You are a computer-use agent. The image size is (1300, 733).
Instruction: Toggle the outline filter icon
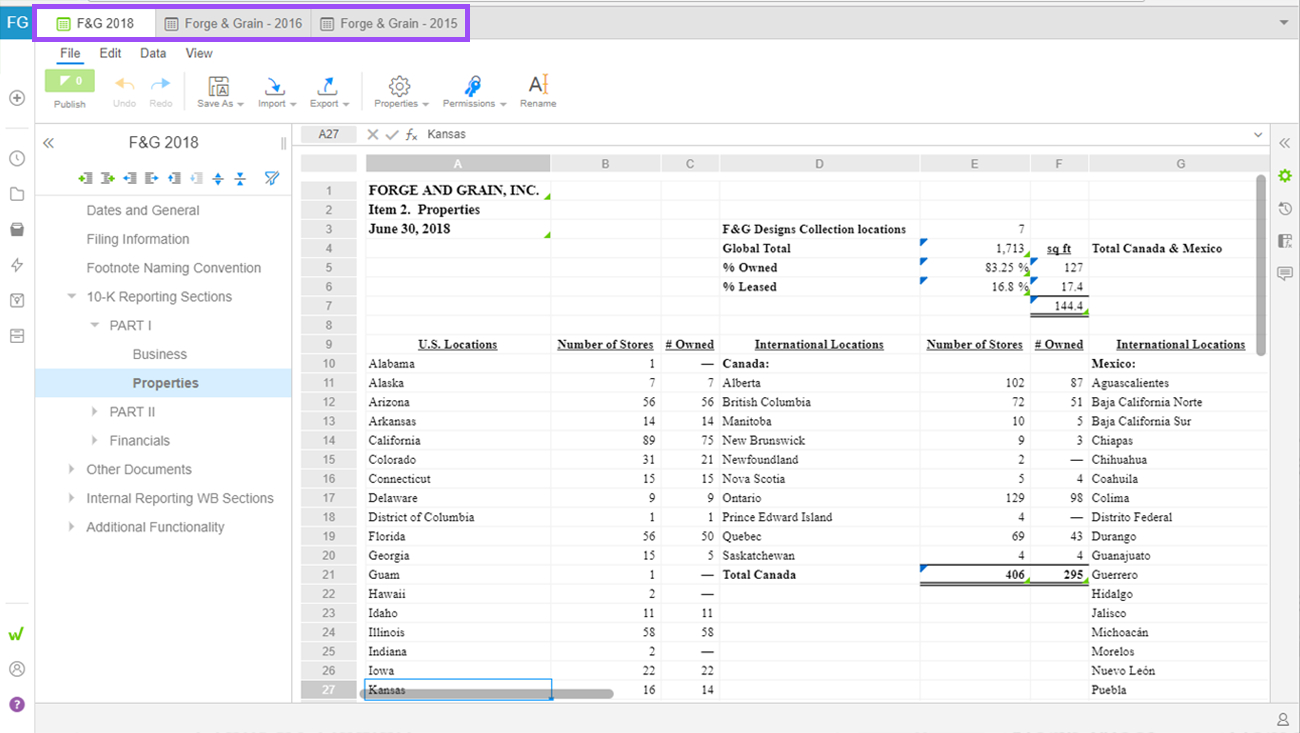271,178
